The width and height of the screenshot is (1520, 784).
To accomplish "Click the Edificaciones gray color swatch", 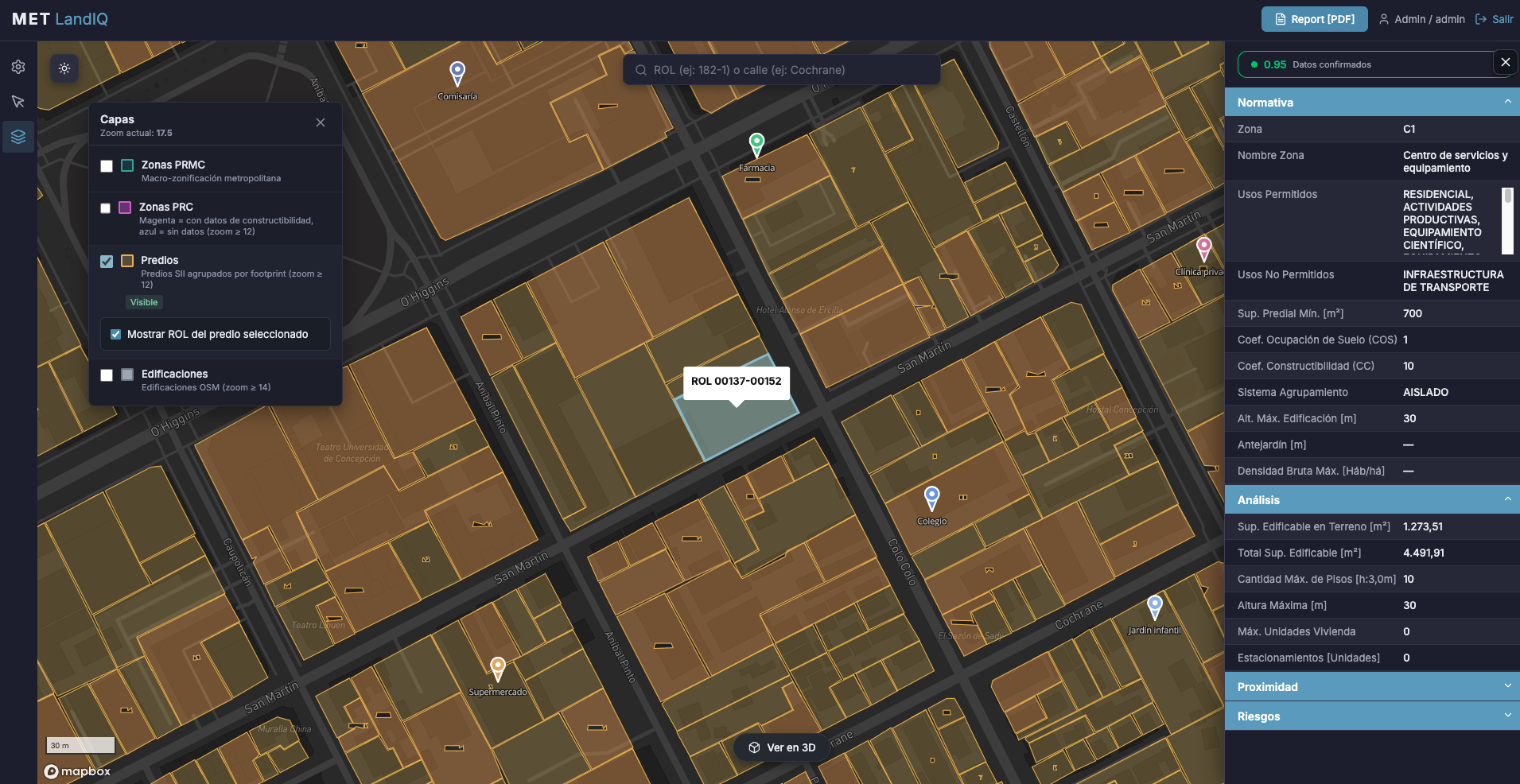I will (127, 375).
